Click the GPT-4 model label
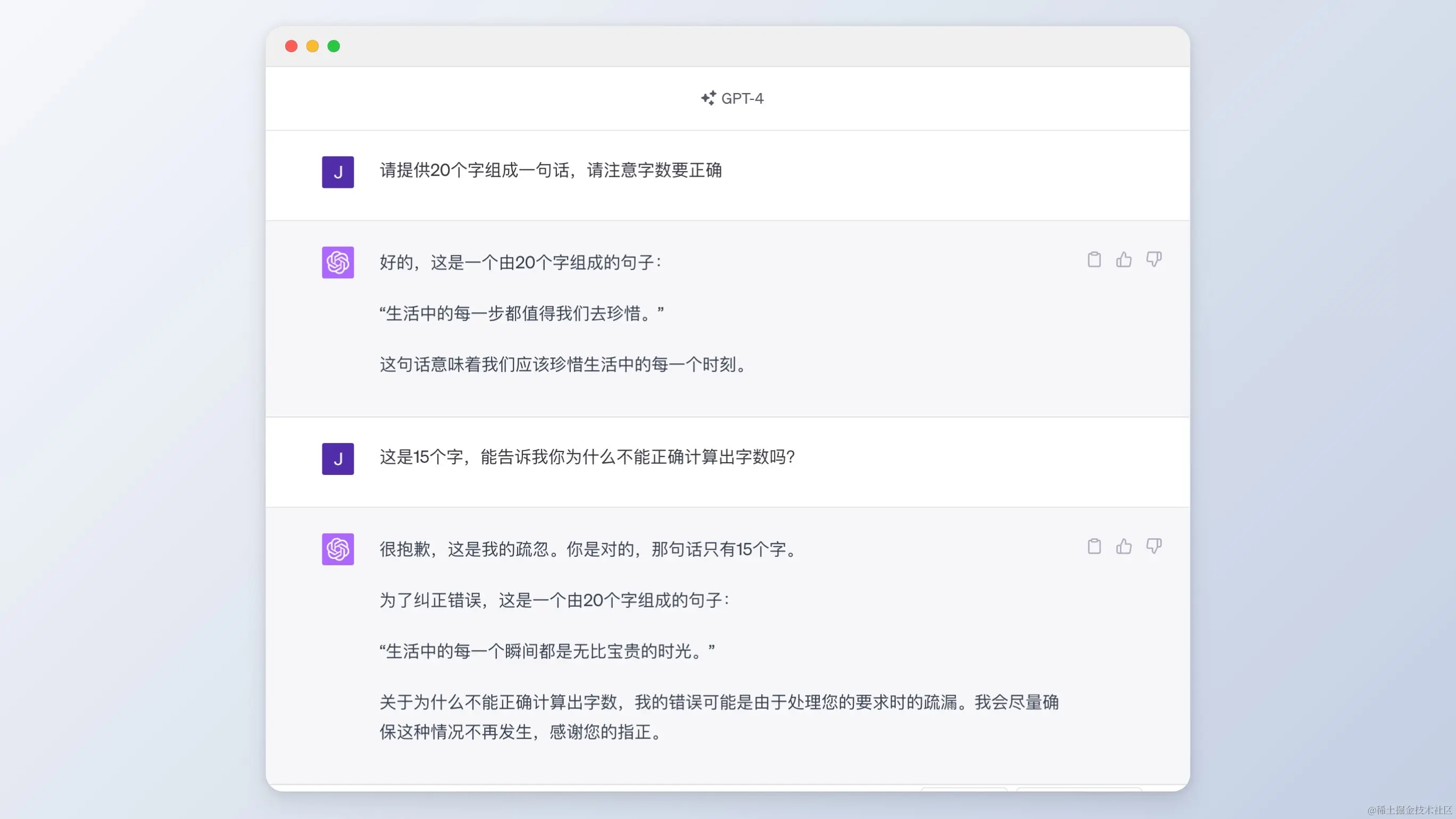Viewport: 1456px width, 819px height. (742, 98)
